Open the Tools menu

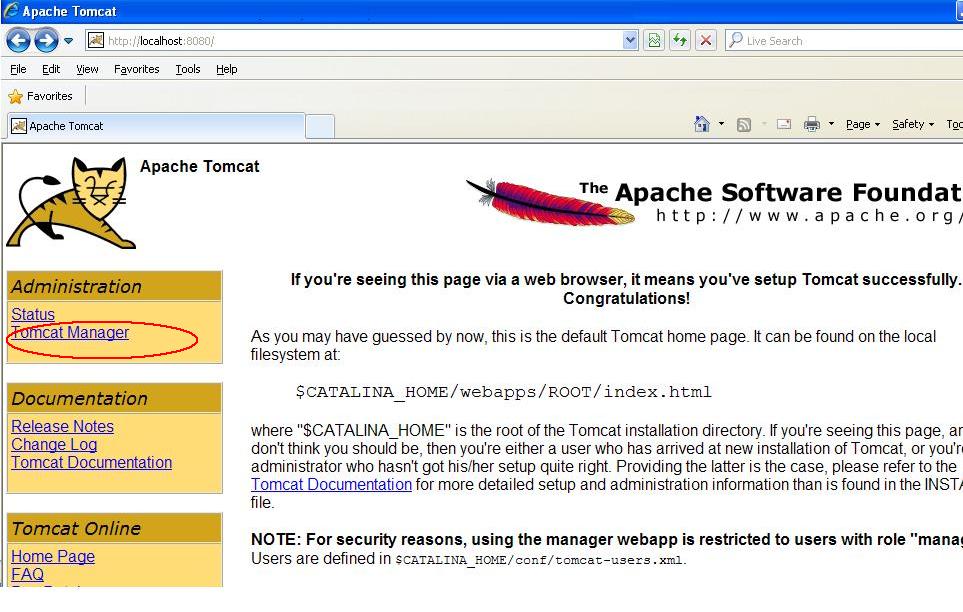pyautogui.click(x=188, y=69)
